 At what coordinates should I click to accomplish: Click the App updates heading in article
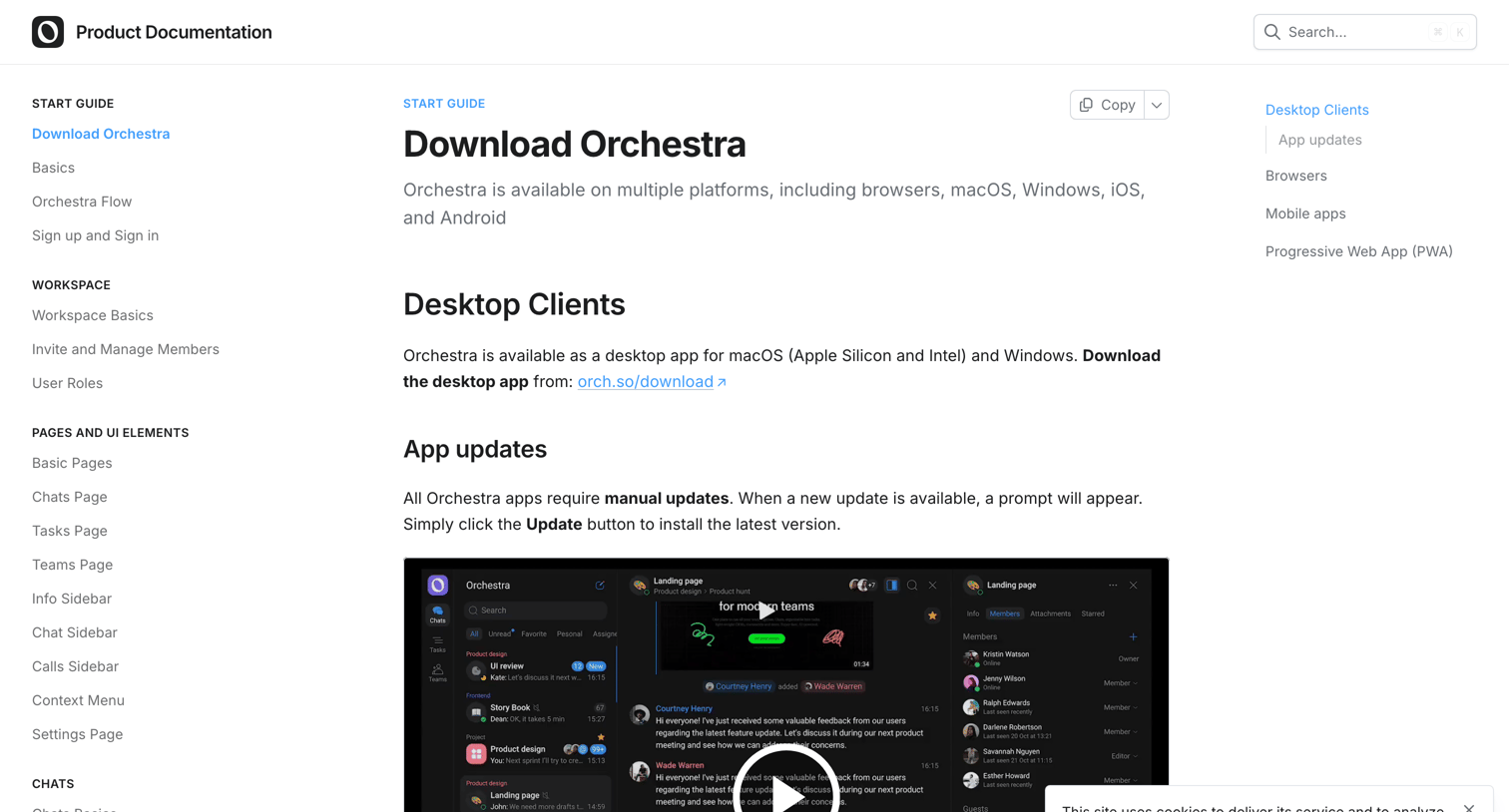(475, 449)
